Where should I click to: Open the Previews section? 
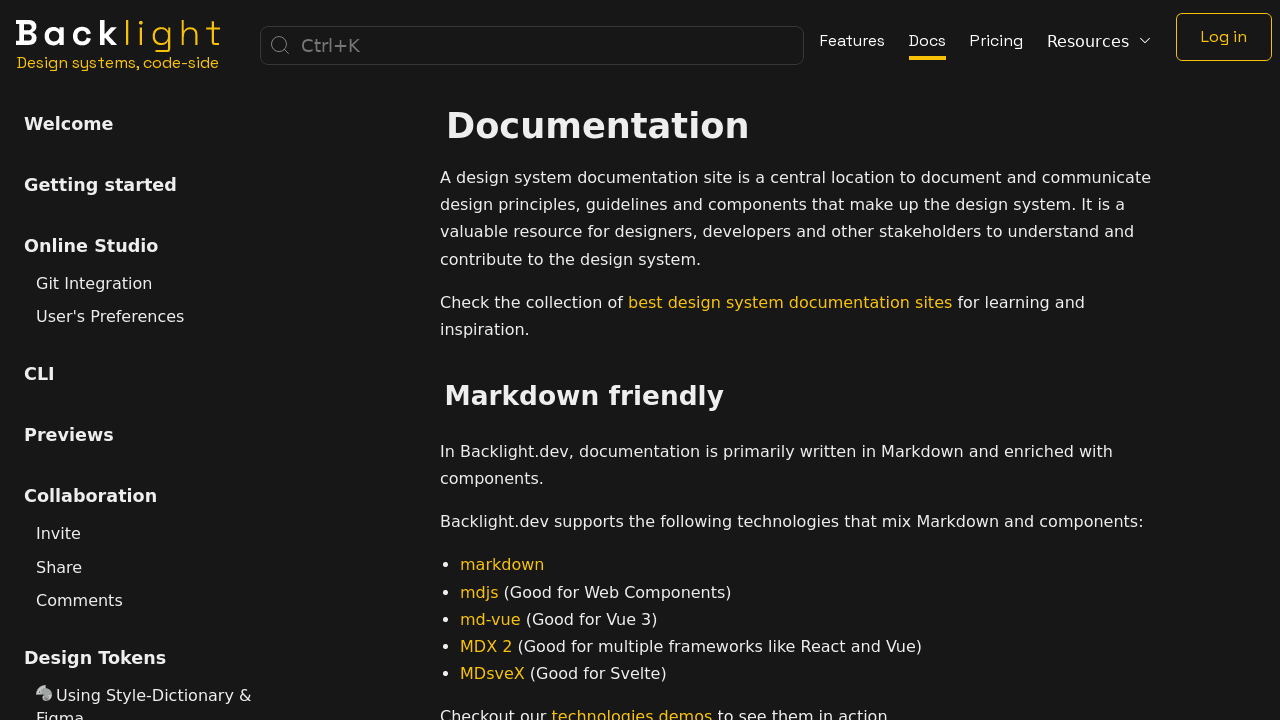click(69, 435)
